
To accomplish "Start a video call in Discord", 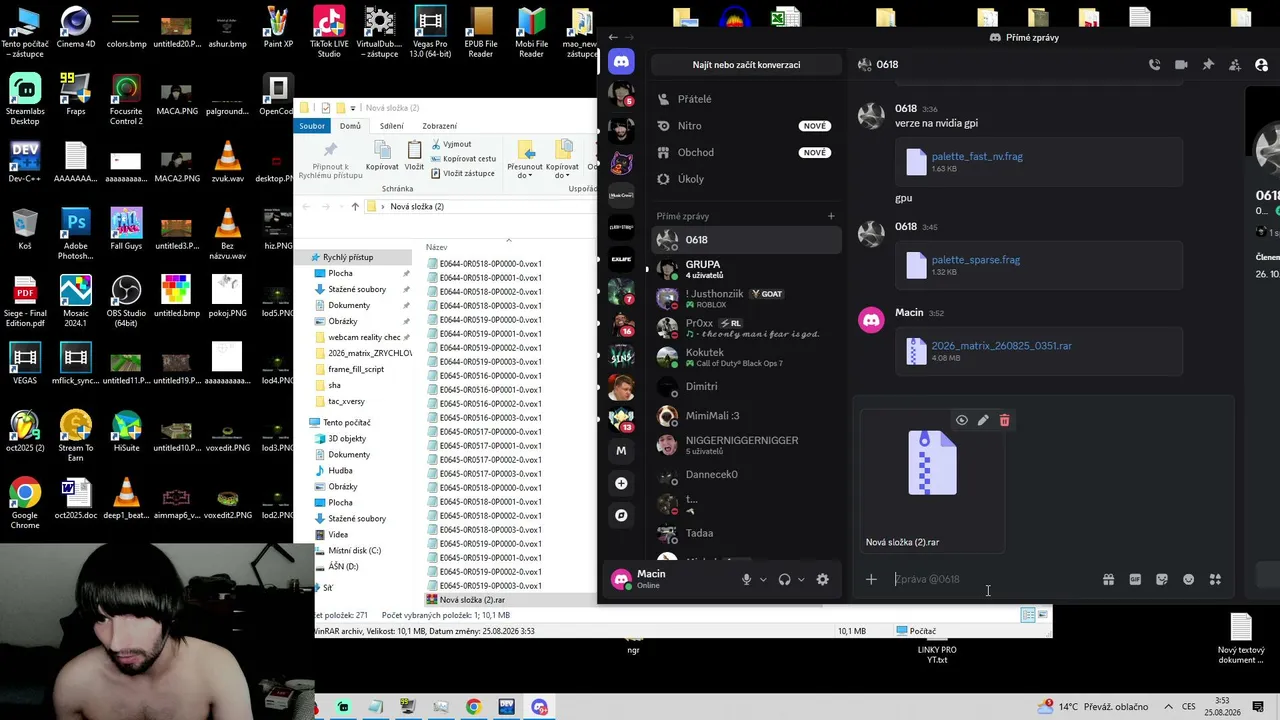I will (1181, 65).
